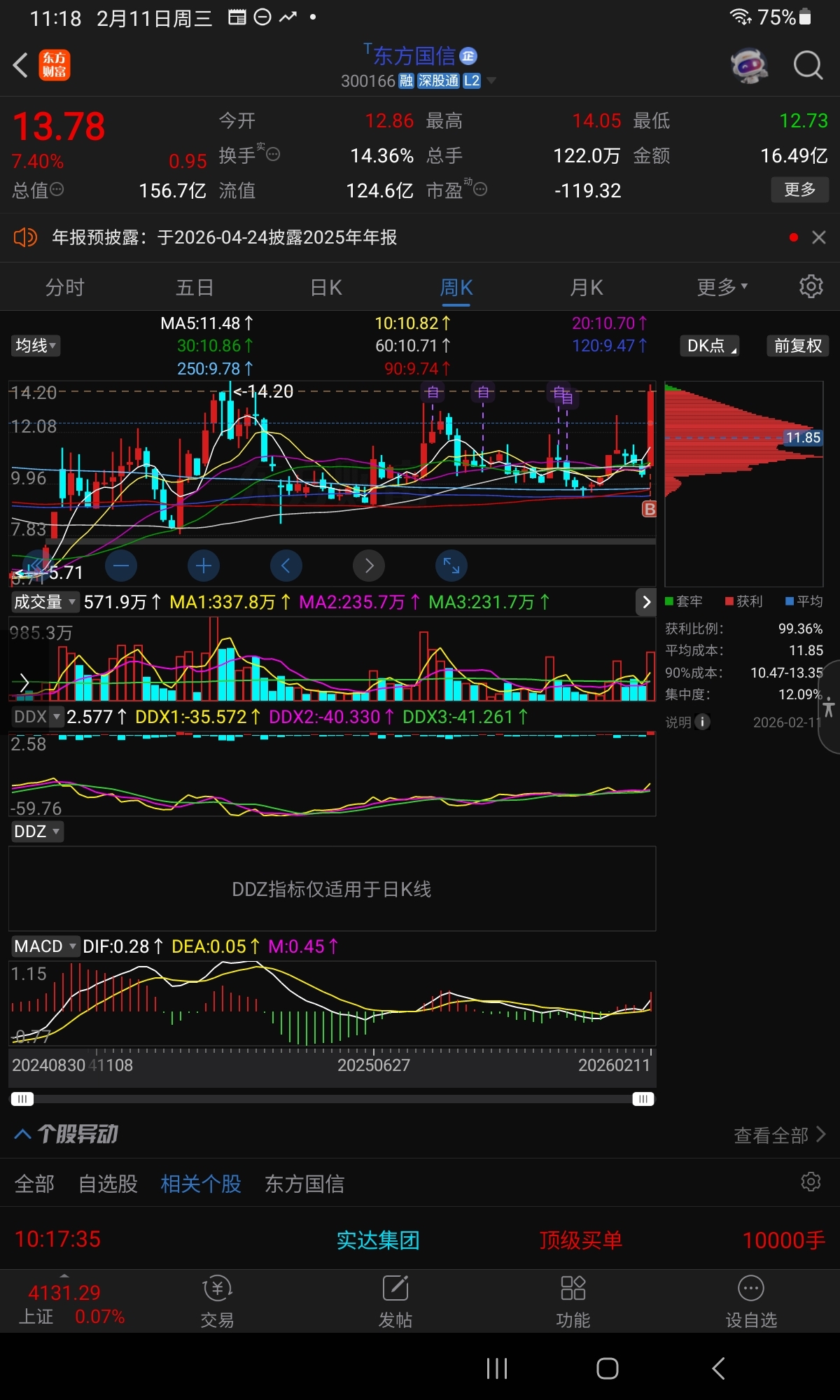The width and height of the screenshot is (840, 1400).
Task: Tap the 换手 info circle icon
Action: 273,154
